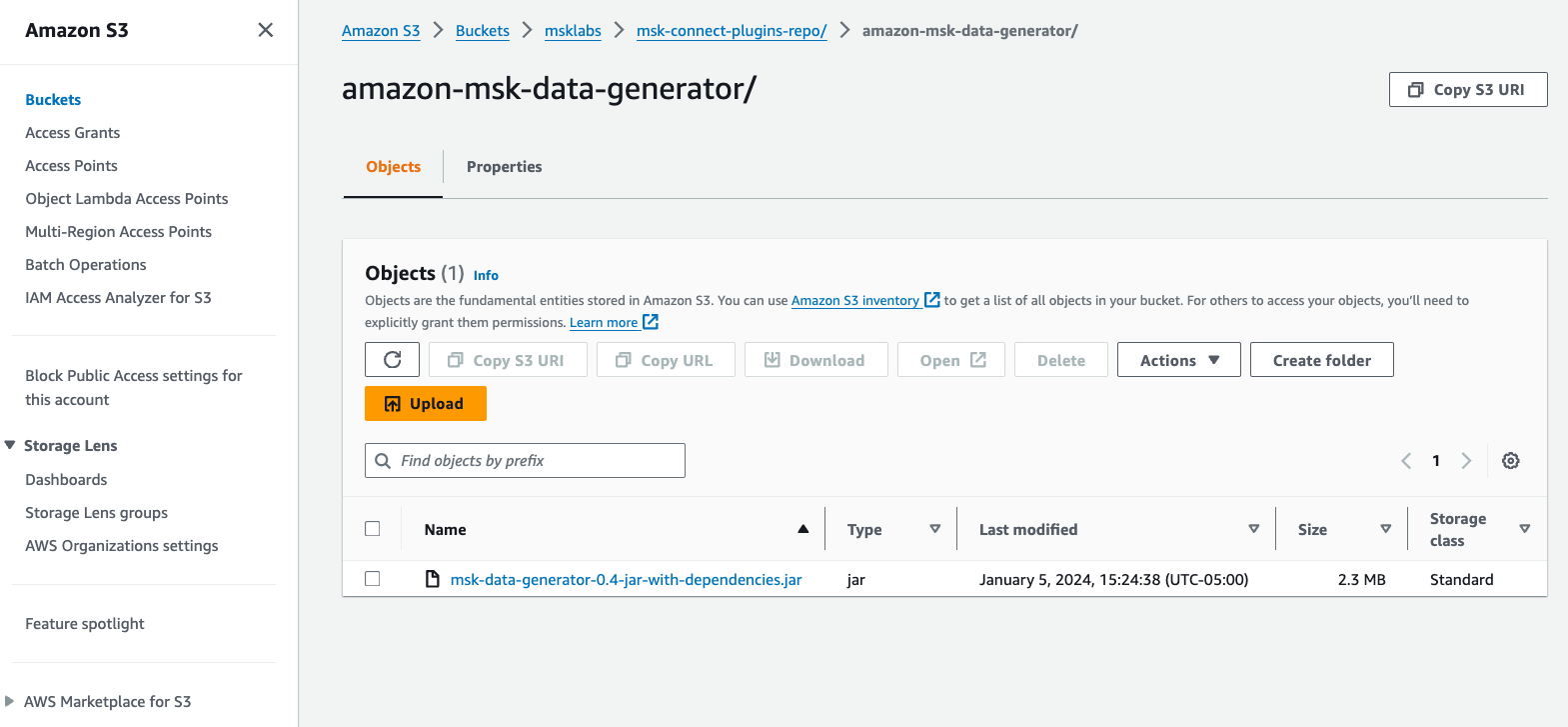1568x727 pixels.
Task: Open Batch Operations in the sidebar
Action: pyautogui.click(x=86, y=265)
